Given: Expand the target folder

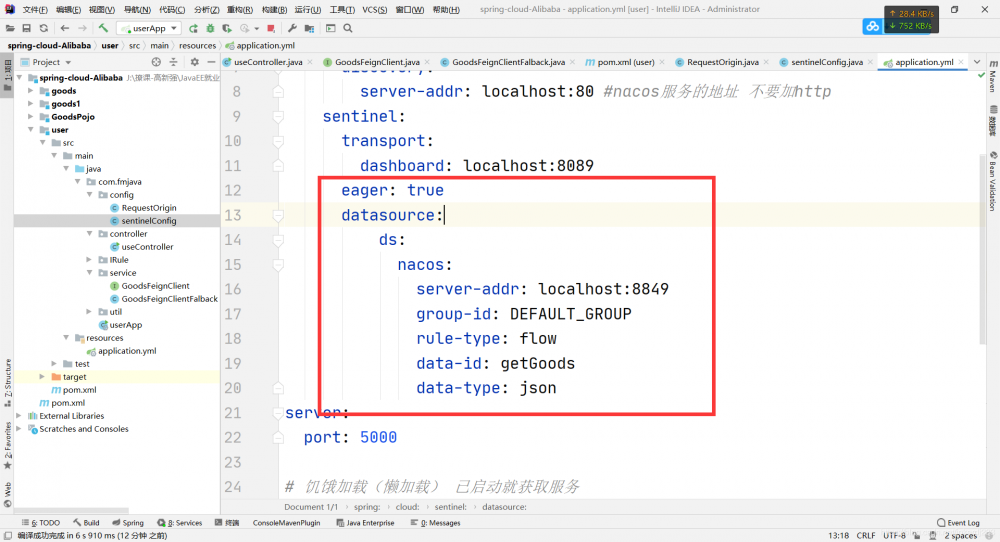Looking at the screenshot, I should pos(42,377).
